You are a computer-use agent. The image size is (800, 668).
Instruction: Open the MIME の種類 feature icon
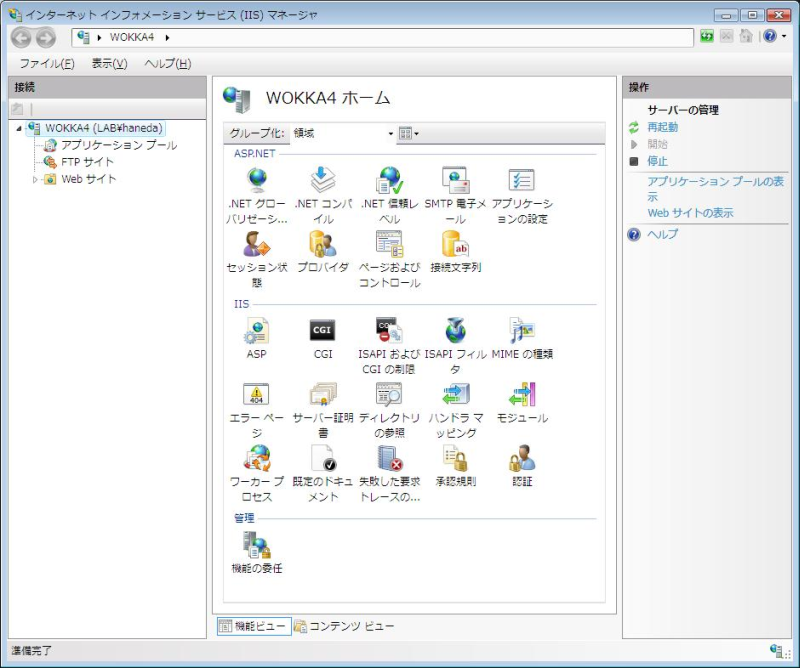(522, 331)
